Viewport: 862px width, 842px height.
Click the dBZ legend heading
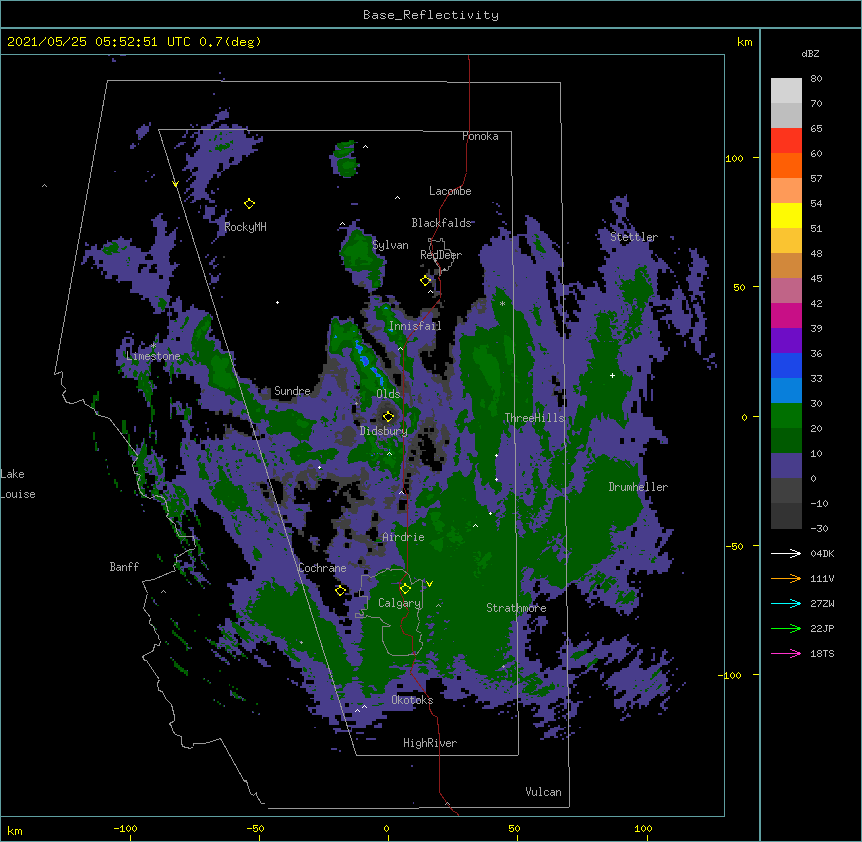[x=810, y=54]
